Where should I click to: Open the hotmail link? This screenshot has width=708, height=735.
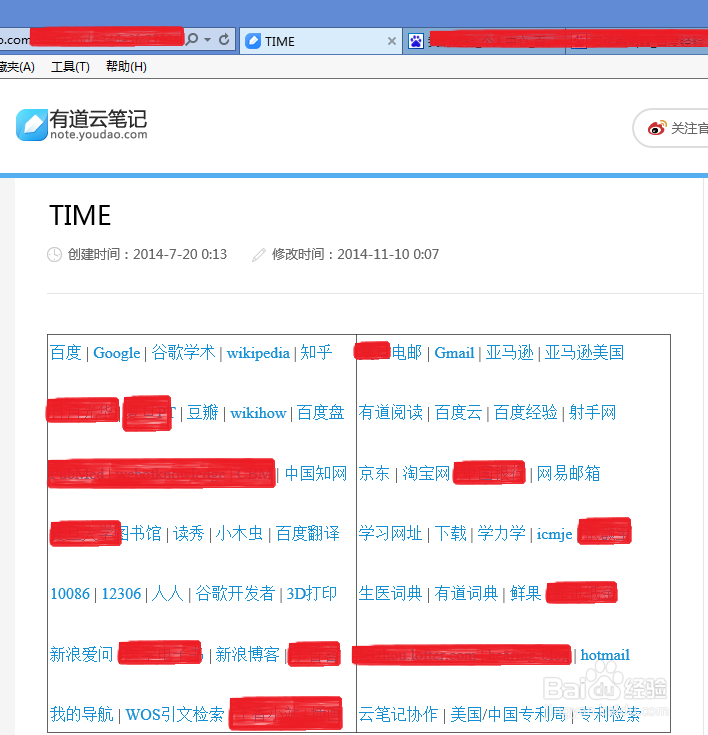pos(605,655)
